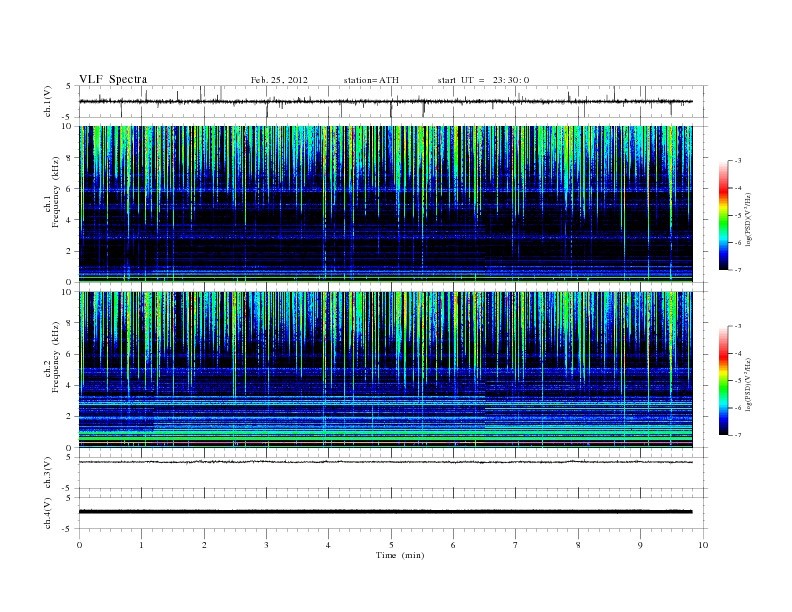Click the 'start UT = 23:30:0' text

pyautogui.click(x=483, y=80)
